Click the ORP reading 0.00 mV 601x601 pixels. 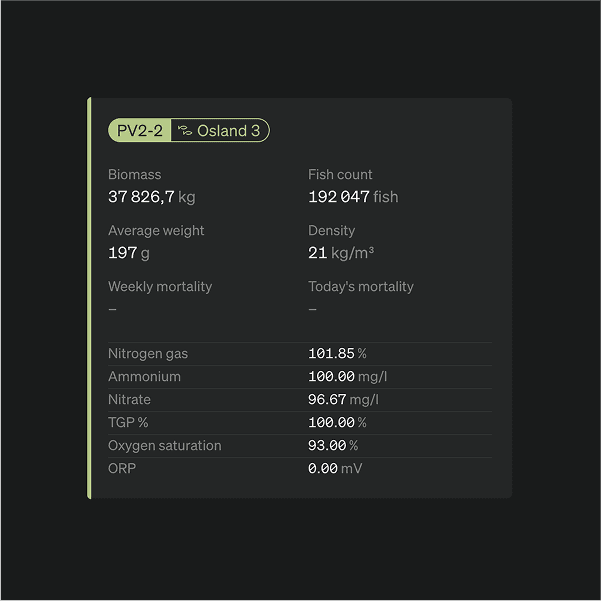335,469
